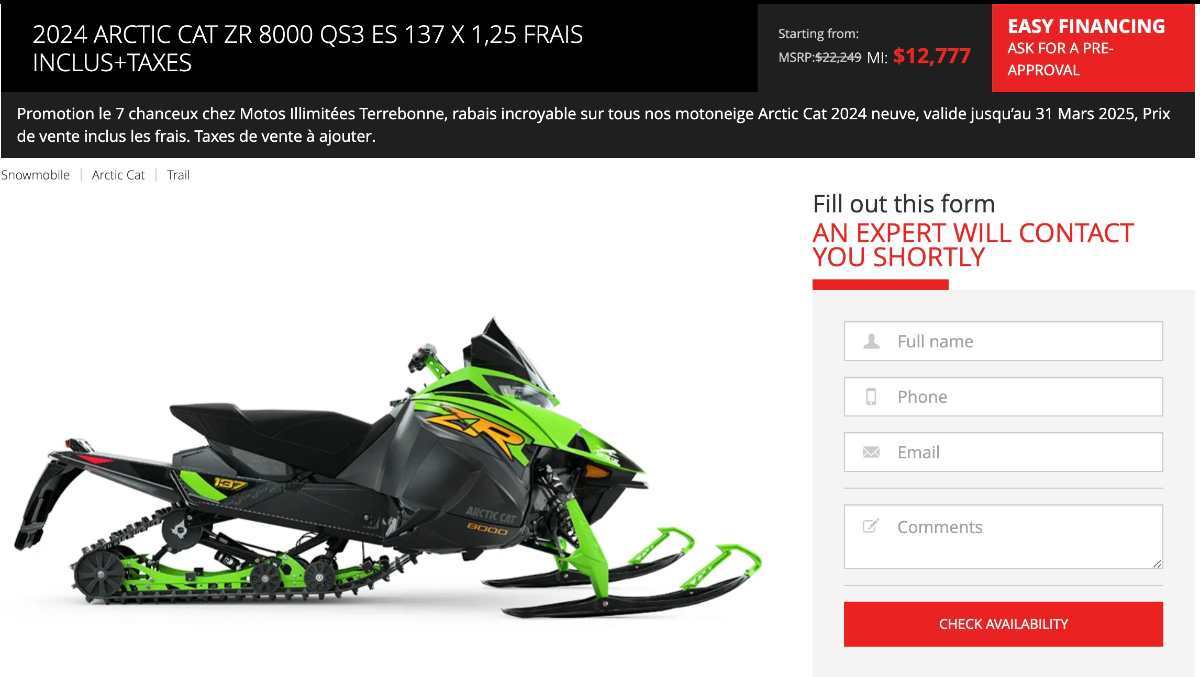Click the crossed-out $22,249 MSRP price
This screenshot has height=677, width=1200.
tap(838, 57)
